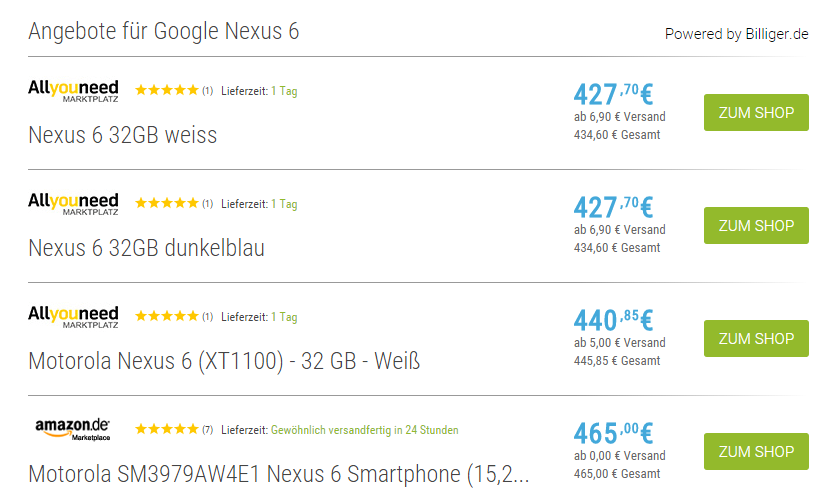Click the 465,00 € Amazon price
Screen dimensions: 837x498
coord(612,433)
